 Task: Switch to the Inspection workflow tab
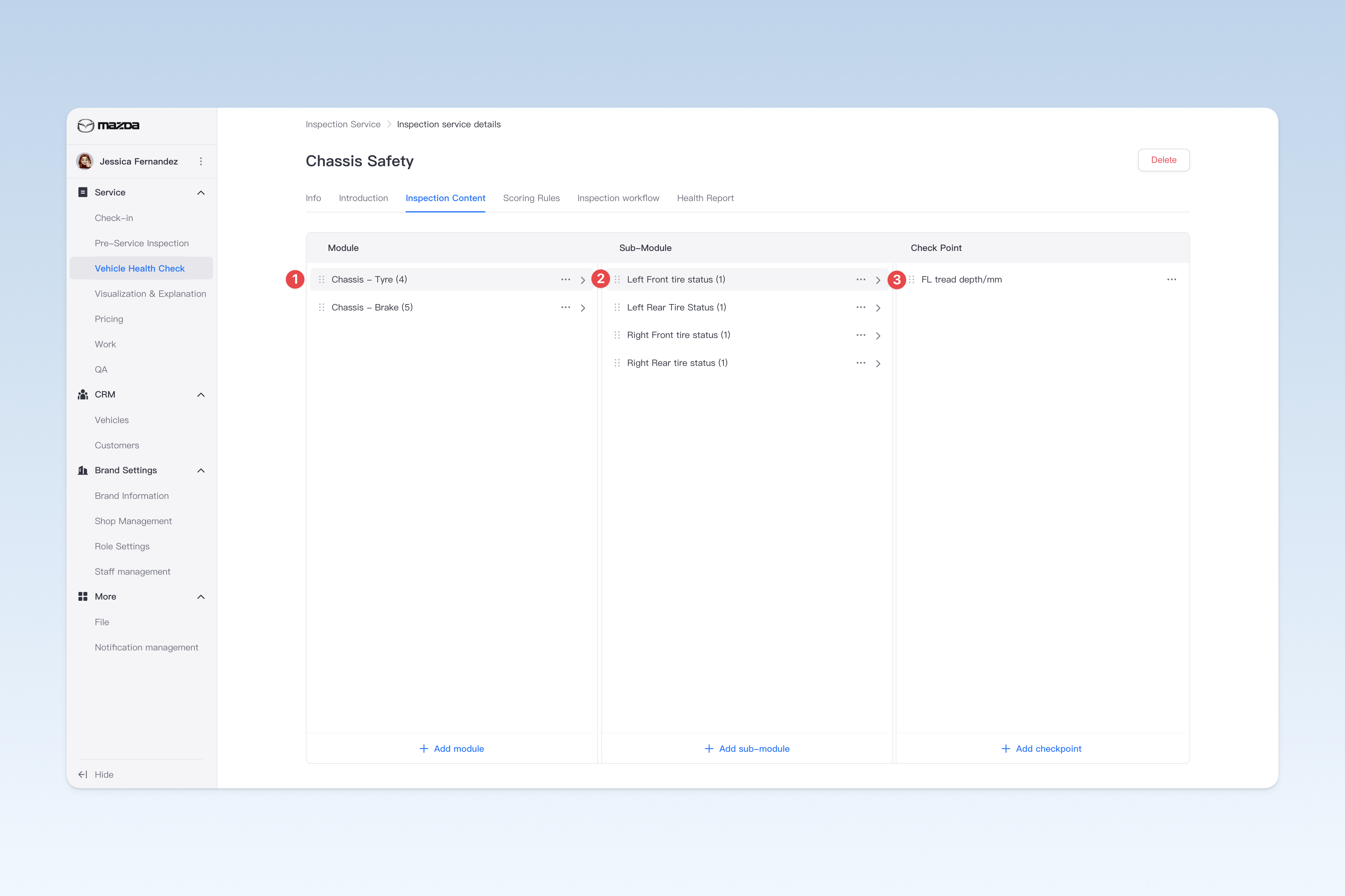click(x=618, y=198)
